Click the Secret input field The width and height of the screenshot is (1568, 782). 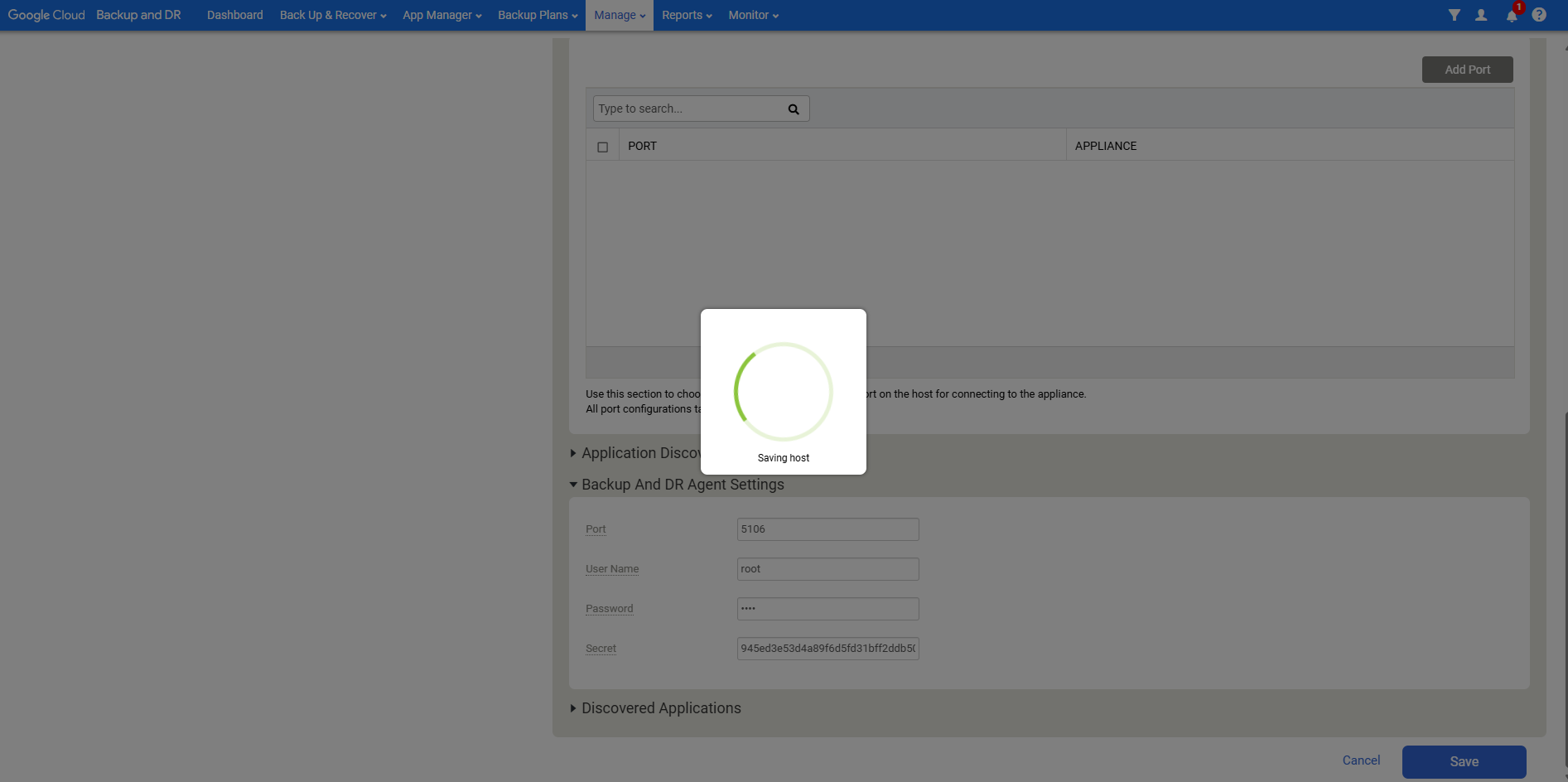pos(827,649)
